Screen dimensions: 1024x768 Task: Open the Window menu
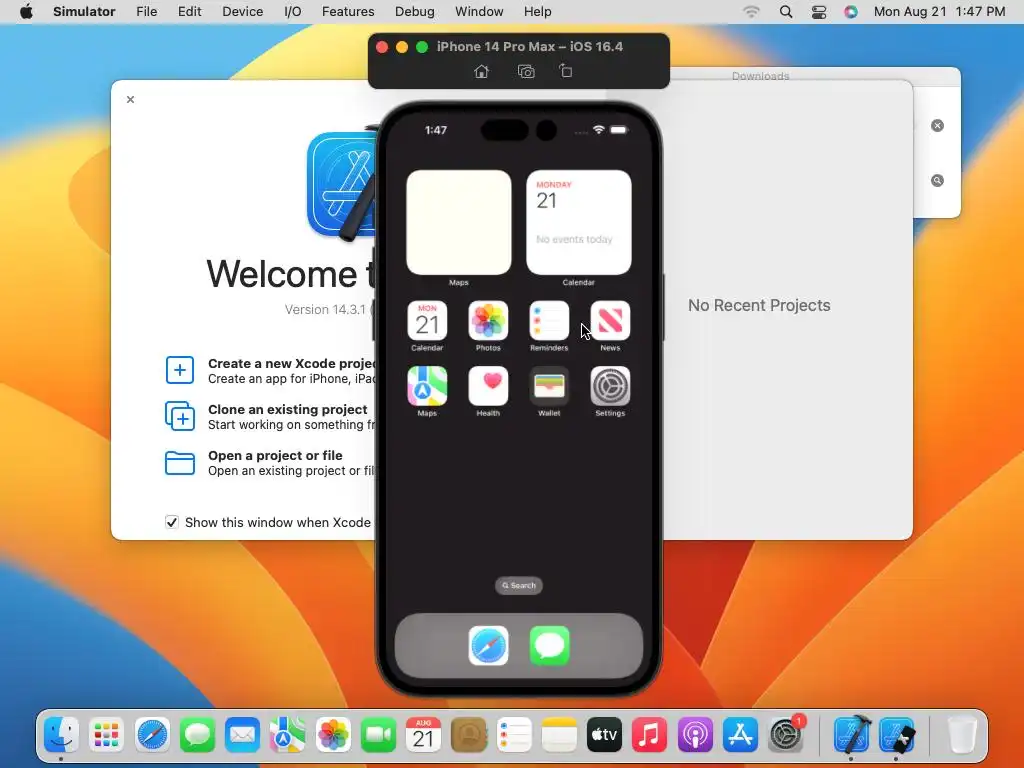tap(479, 12)
